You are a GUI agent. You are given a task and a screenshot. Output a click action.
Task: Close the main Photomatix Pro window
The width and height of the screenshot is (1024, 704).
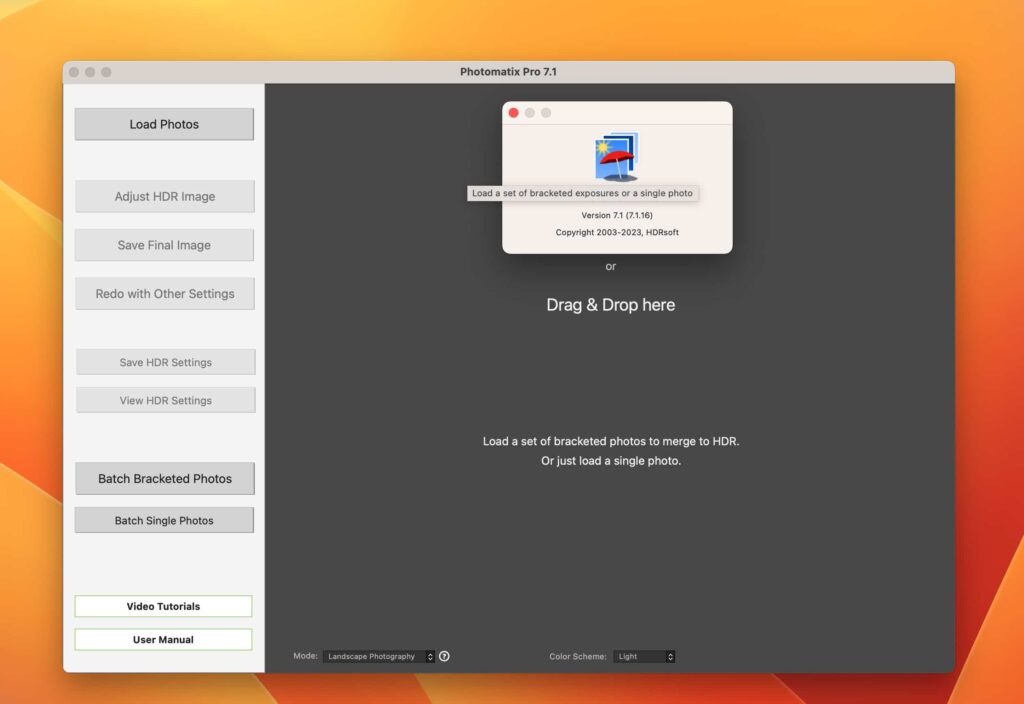[74, 72]
